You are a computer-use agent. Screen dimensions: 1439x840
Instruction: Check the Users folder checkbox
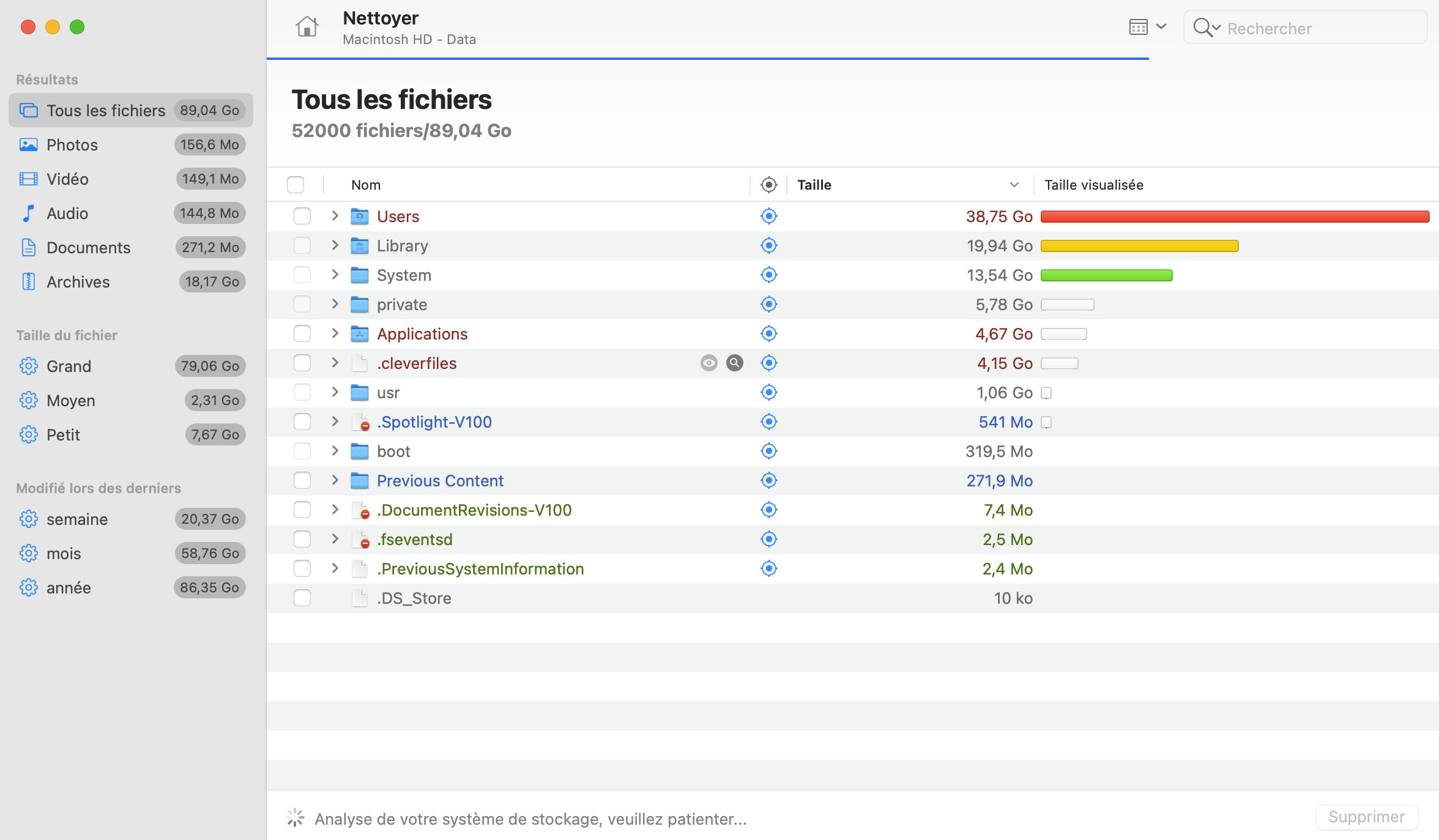302,216
